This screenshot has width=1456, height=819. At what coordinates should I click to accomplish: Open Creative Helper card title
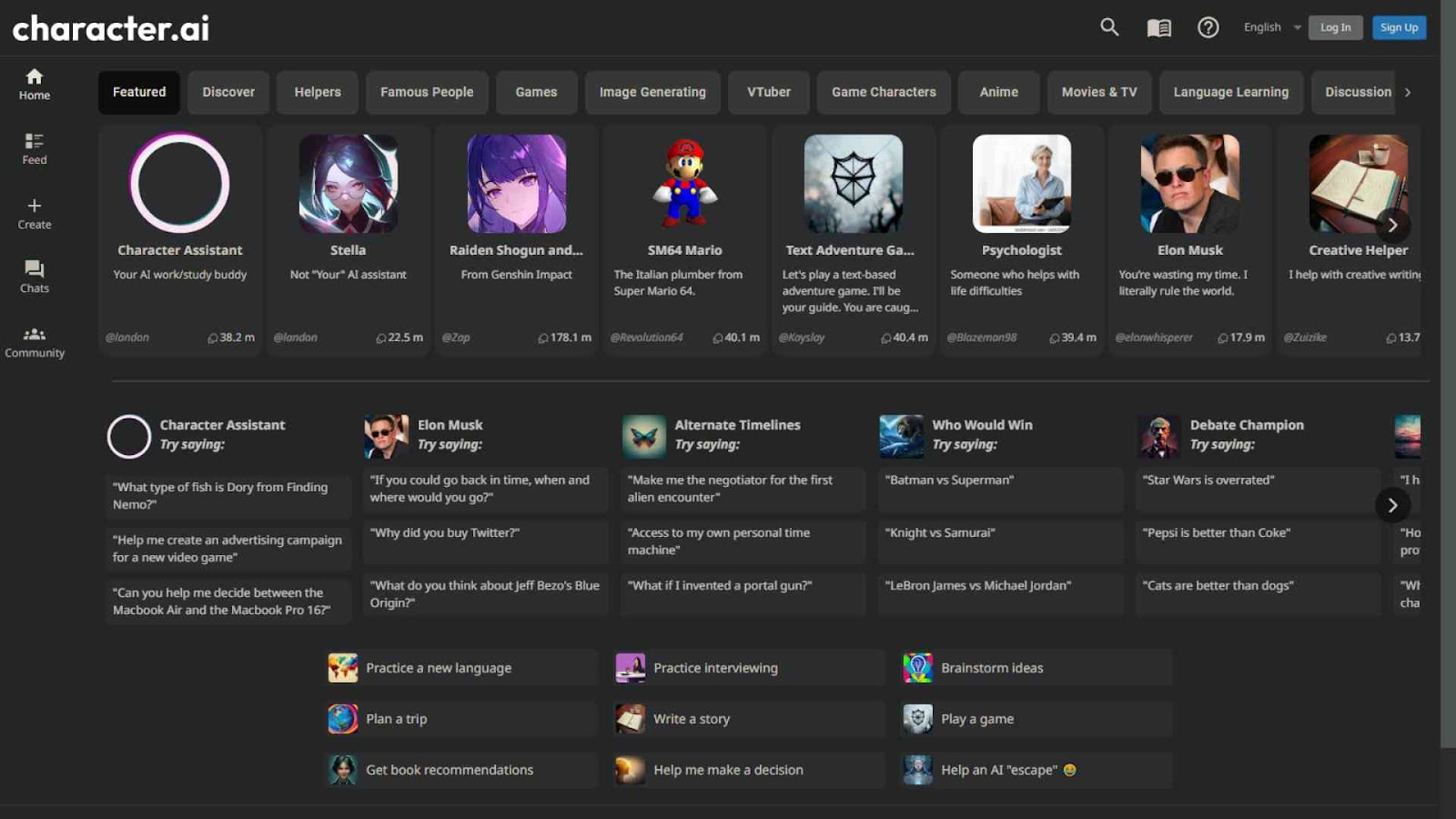tap(1358, 250)
